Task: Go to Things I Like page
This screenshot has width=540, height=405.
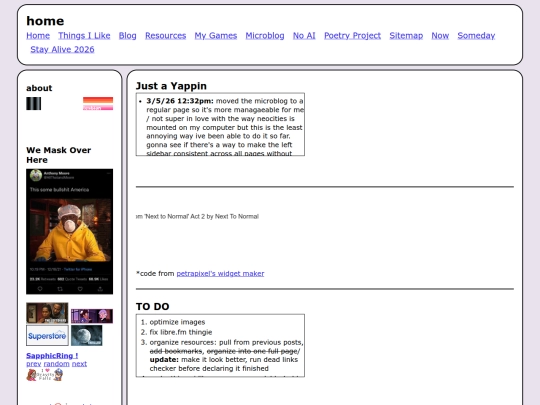Action: coord(84,35)
